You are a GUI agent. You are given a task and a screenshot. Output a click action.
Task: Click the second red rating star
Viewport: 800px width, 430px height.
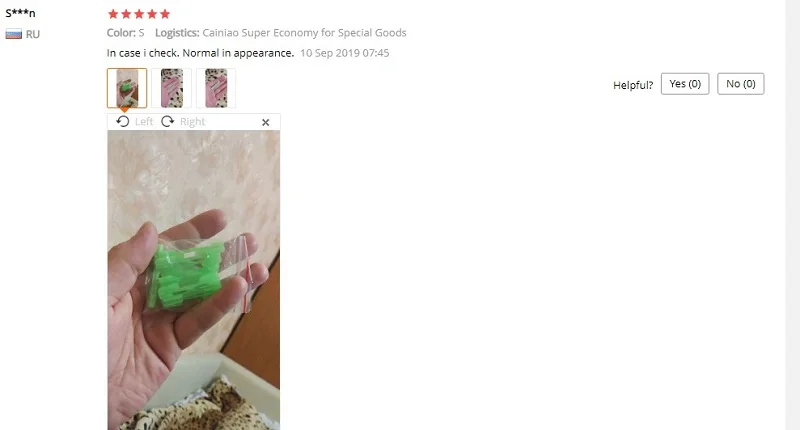pos(126,14)
